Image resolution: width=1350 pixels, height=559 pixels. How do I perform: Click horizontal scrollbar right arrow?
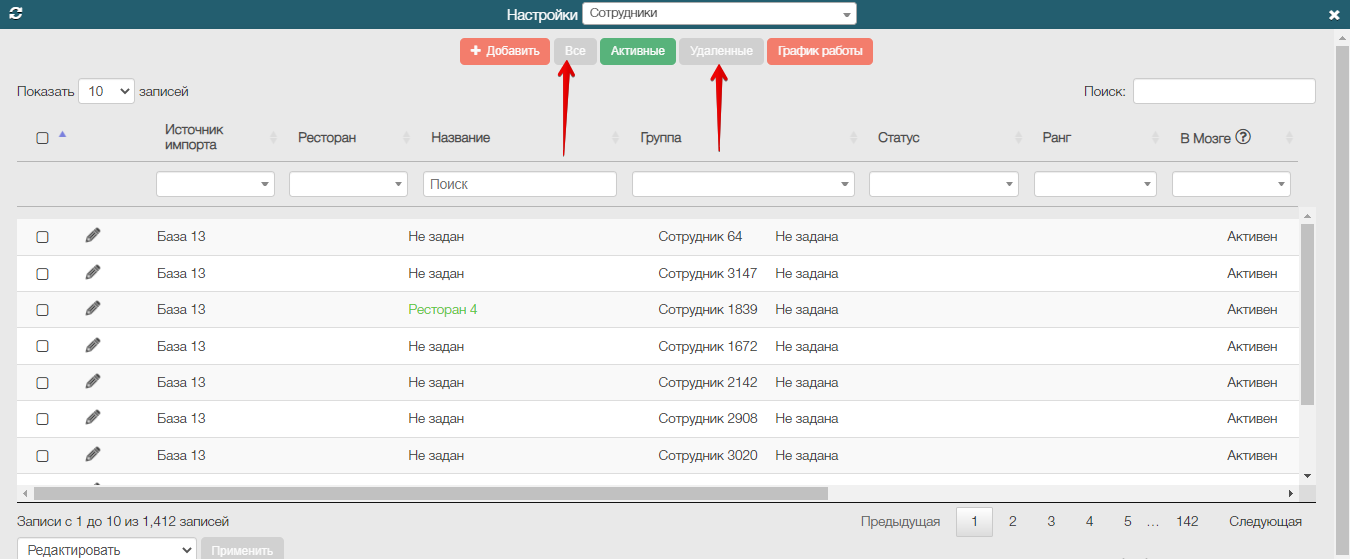1291,493
